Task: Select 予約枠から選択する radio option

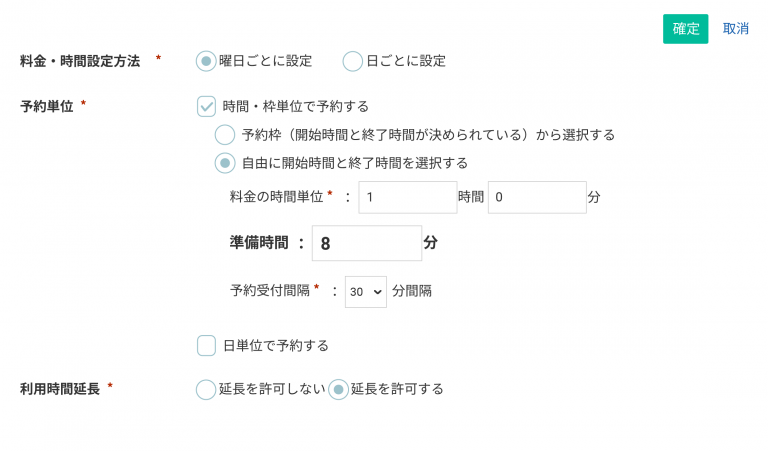Action: click(x=226, y=135)
